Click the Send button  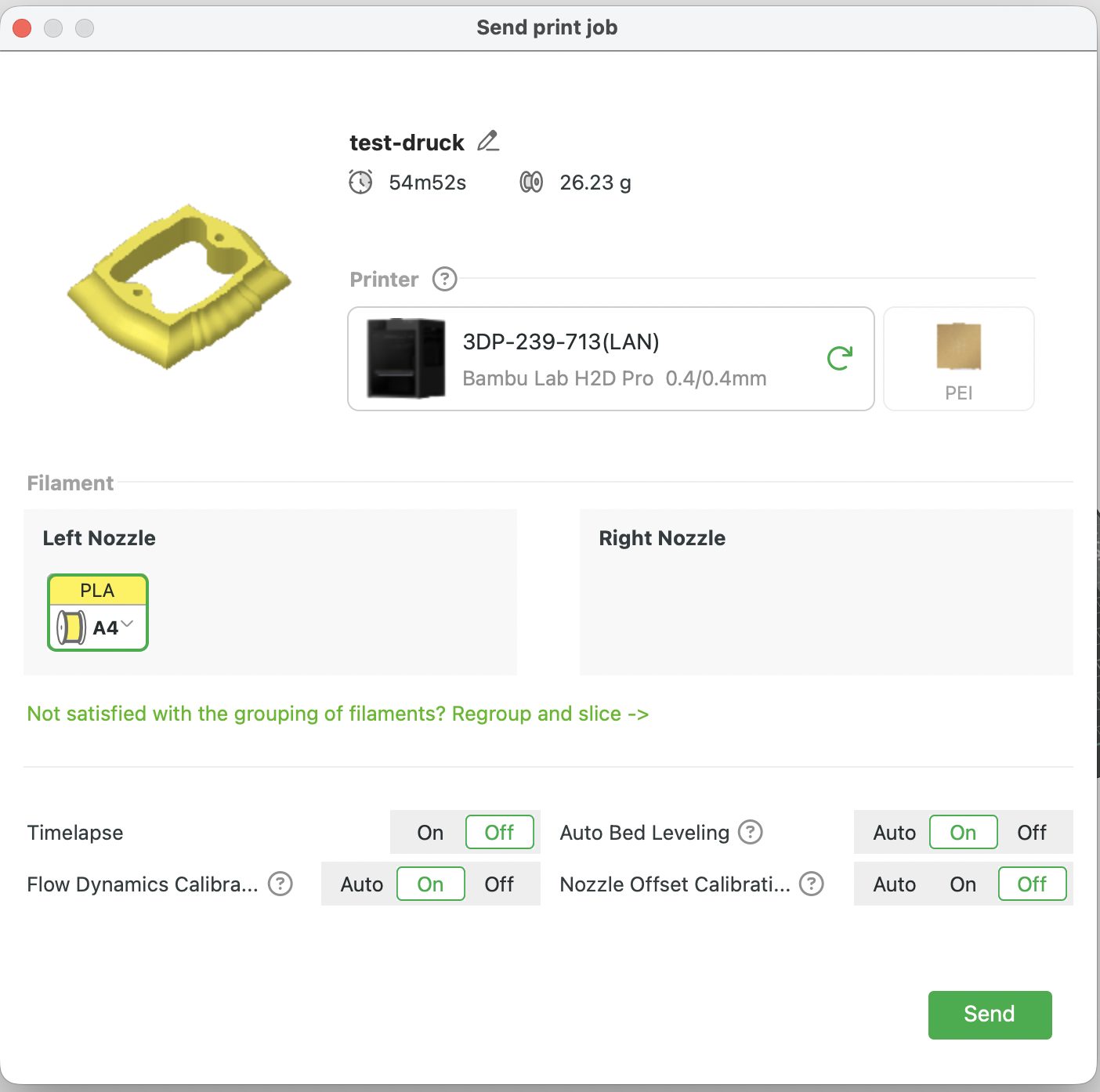point(990,1014)
